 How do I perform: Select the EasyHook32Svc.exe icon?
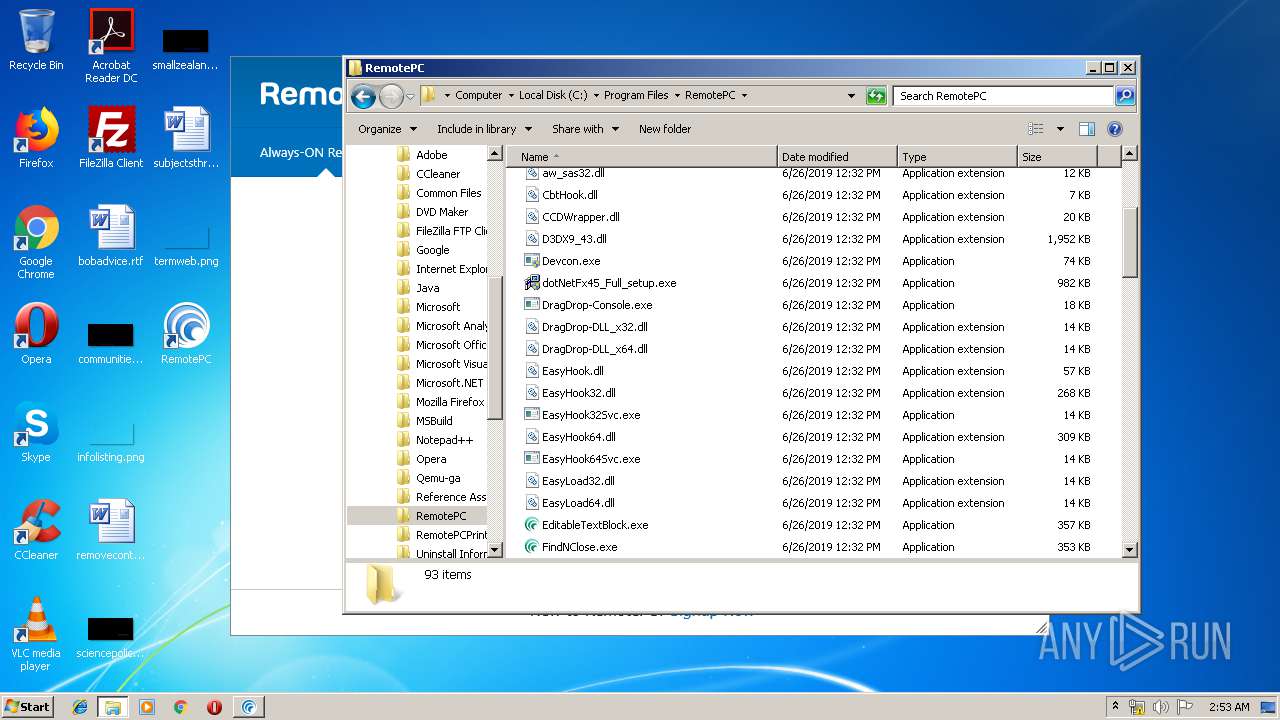pos(532,415)
